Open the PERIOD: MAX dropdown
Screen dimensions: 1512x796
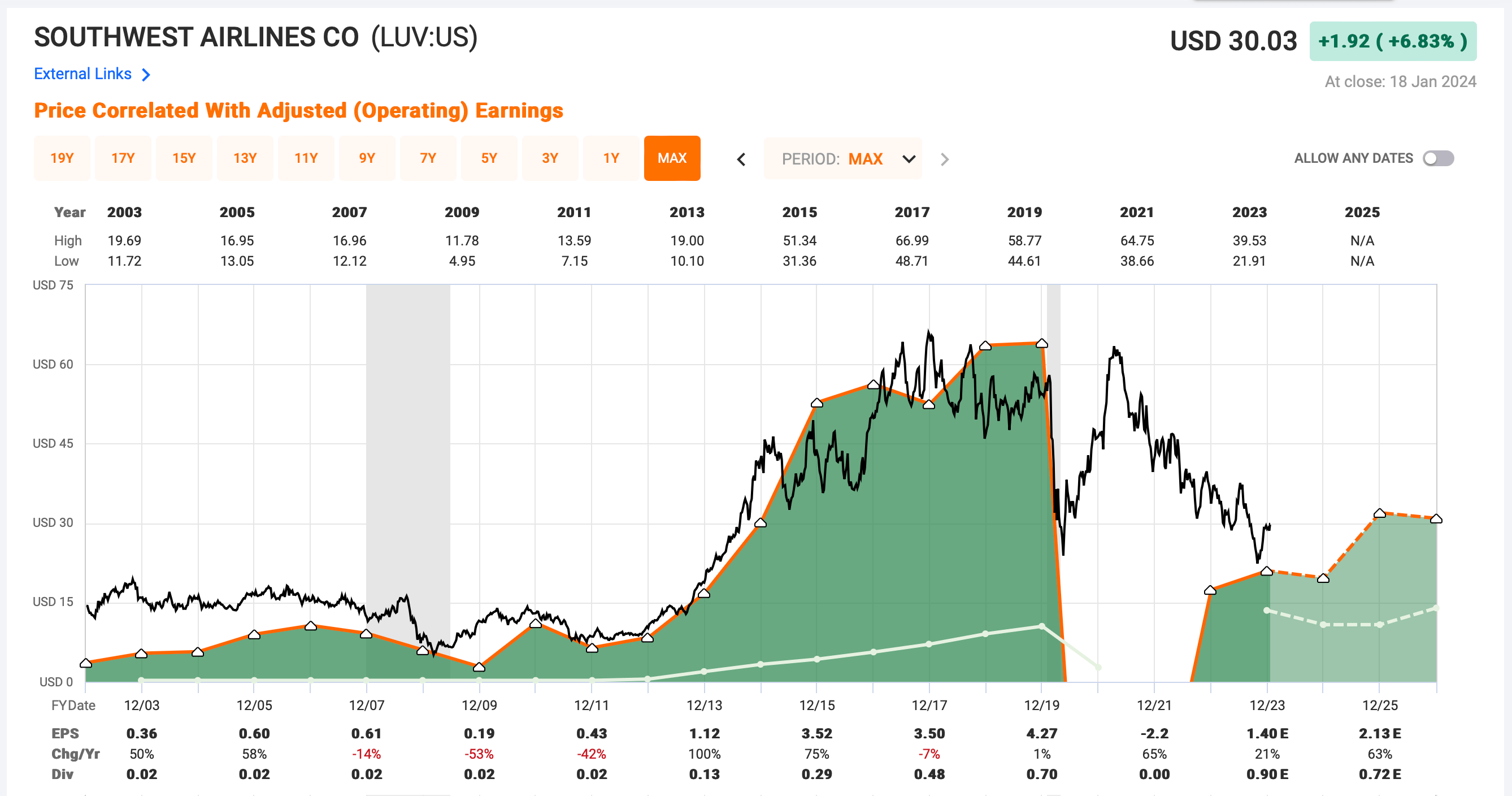pyautogui.click(x=843, y=159)
